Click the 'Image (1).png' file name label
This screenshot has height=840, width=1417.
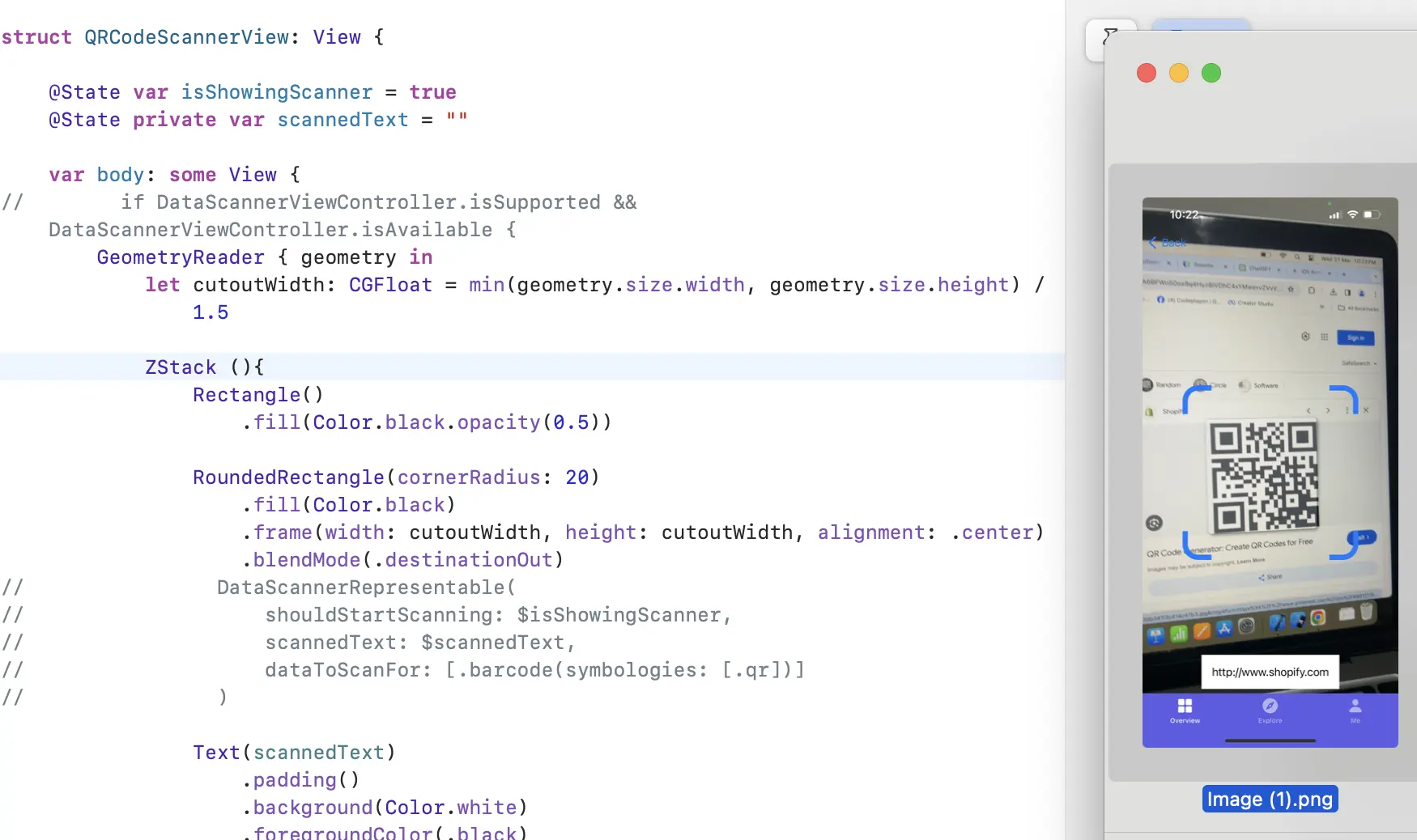tap(1270, 799)
